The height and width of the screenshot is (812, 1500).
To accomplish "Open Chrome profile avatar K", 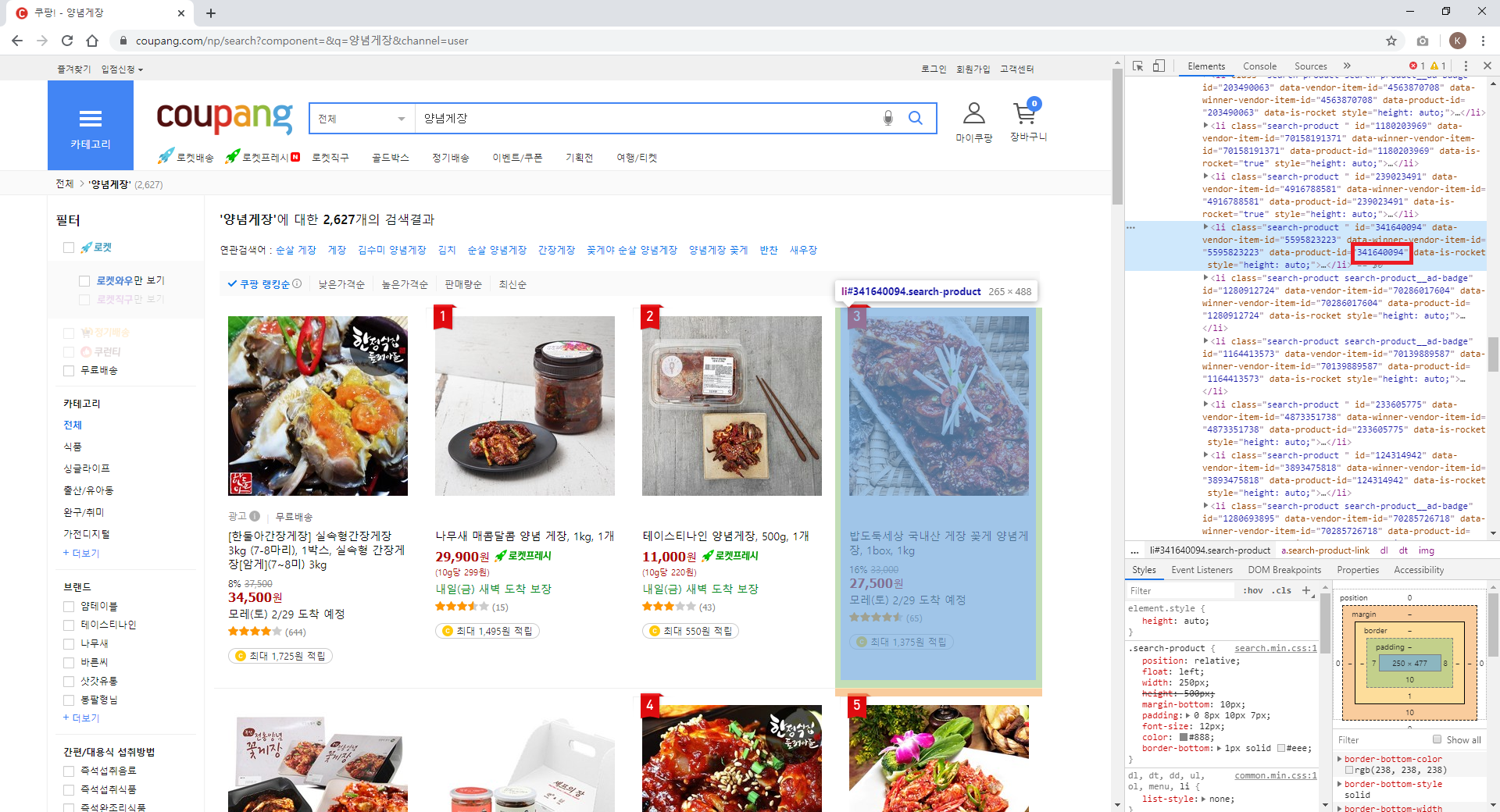I will click(1457, 41).
